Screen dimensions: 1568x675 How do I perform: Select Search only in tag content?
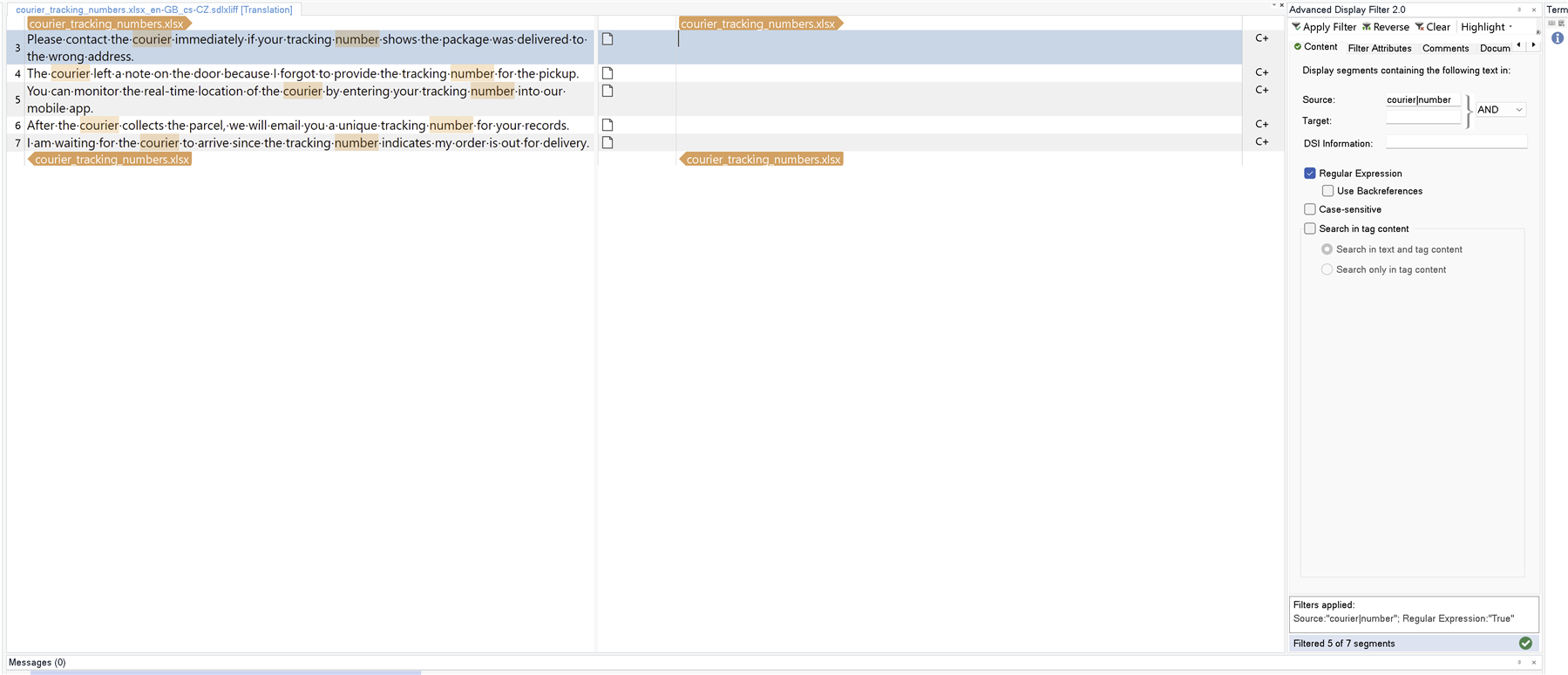[1327, 269]
